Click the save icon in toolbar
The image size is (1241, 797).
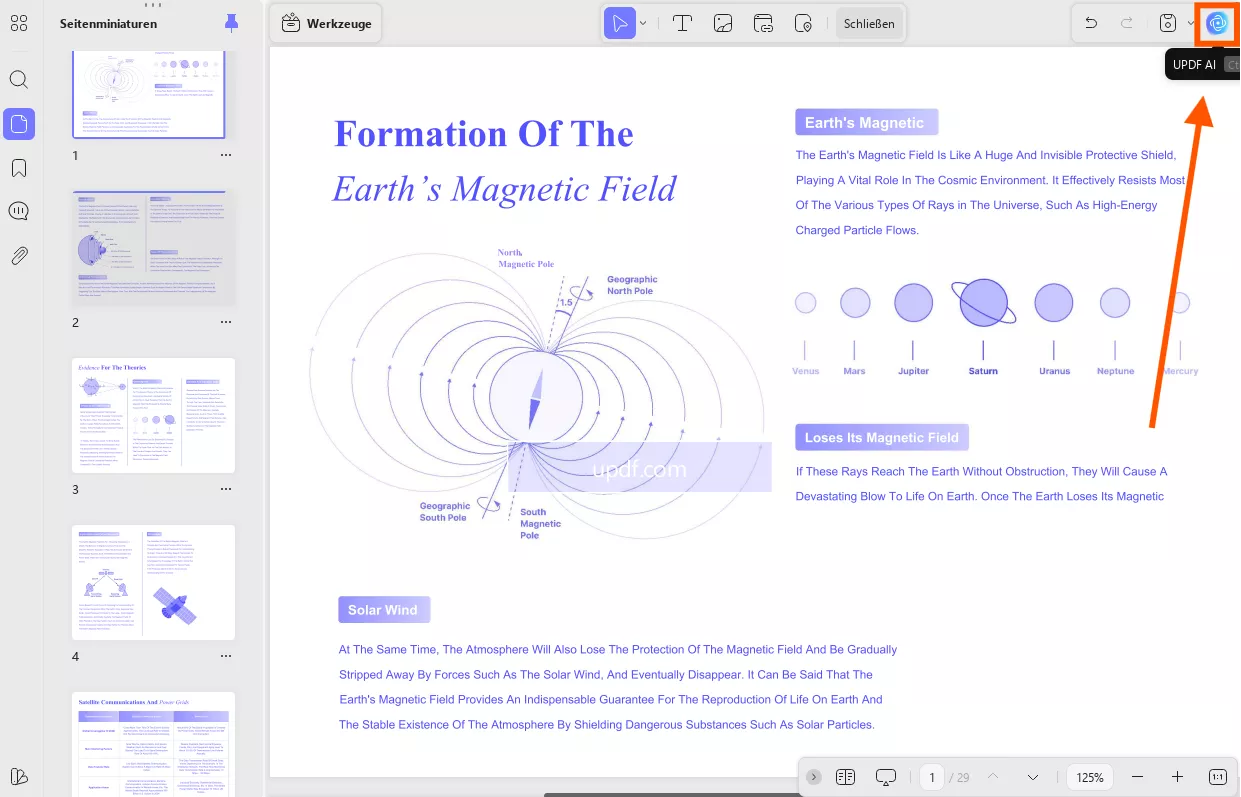click(x=1167, y=23)
